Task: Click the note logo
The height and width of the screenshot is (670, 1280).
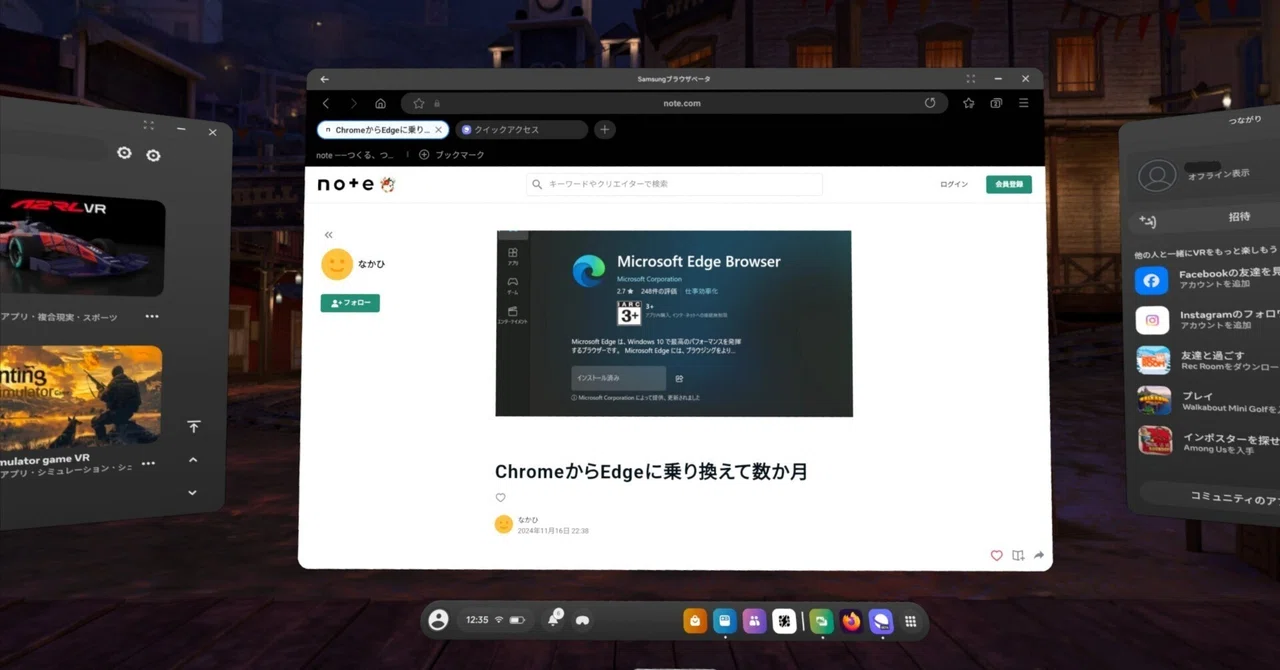Action: tap(355, 184)
